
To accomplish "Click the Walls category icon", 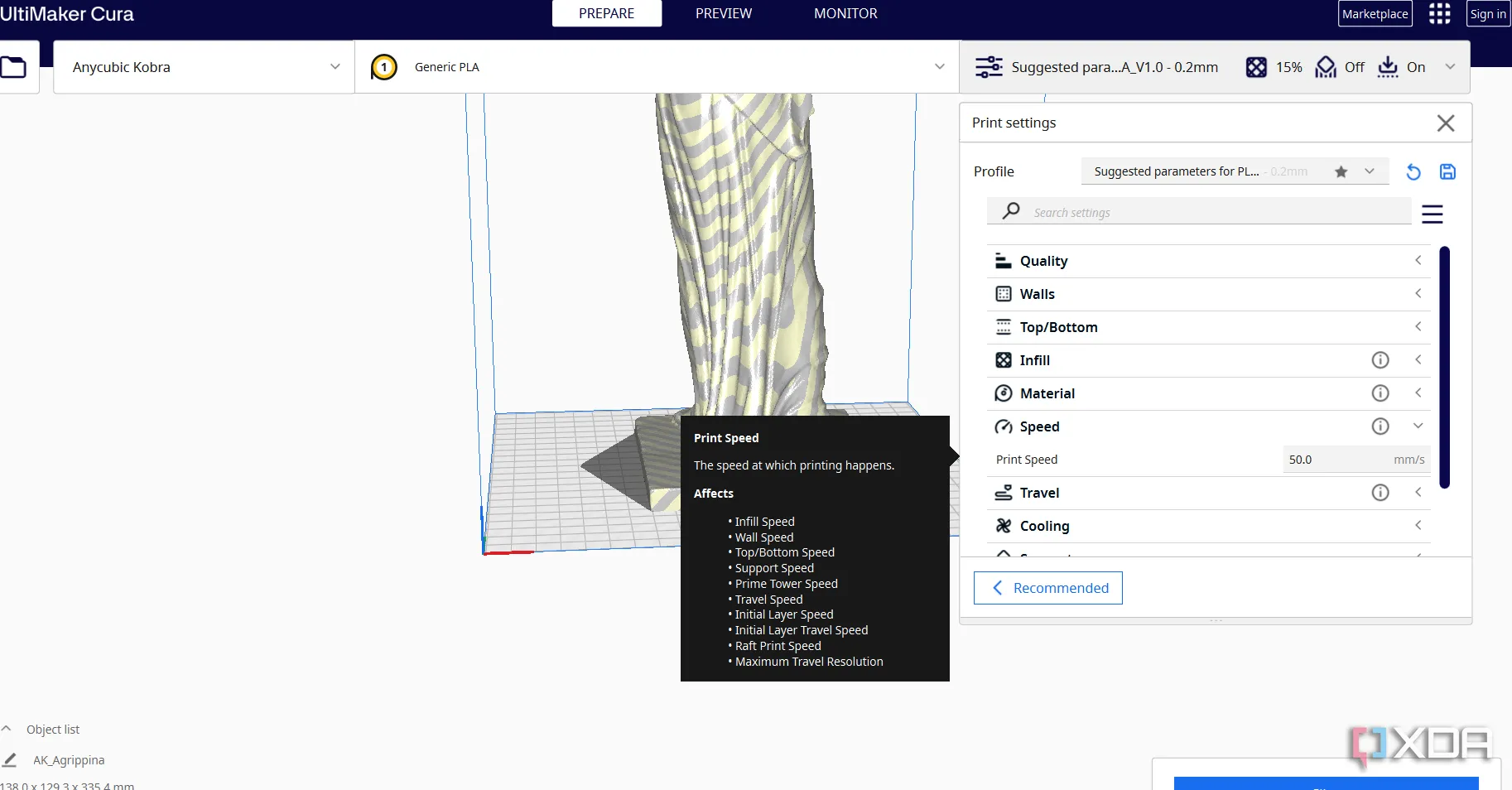I will pyautogui.click(x=1004, y=294).
